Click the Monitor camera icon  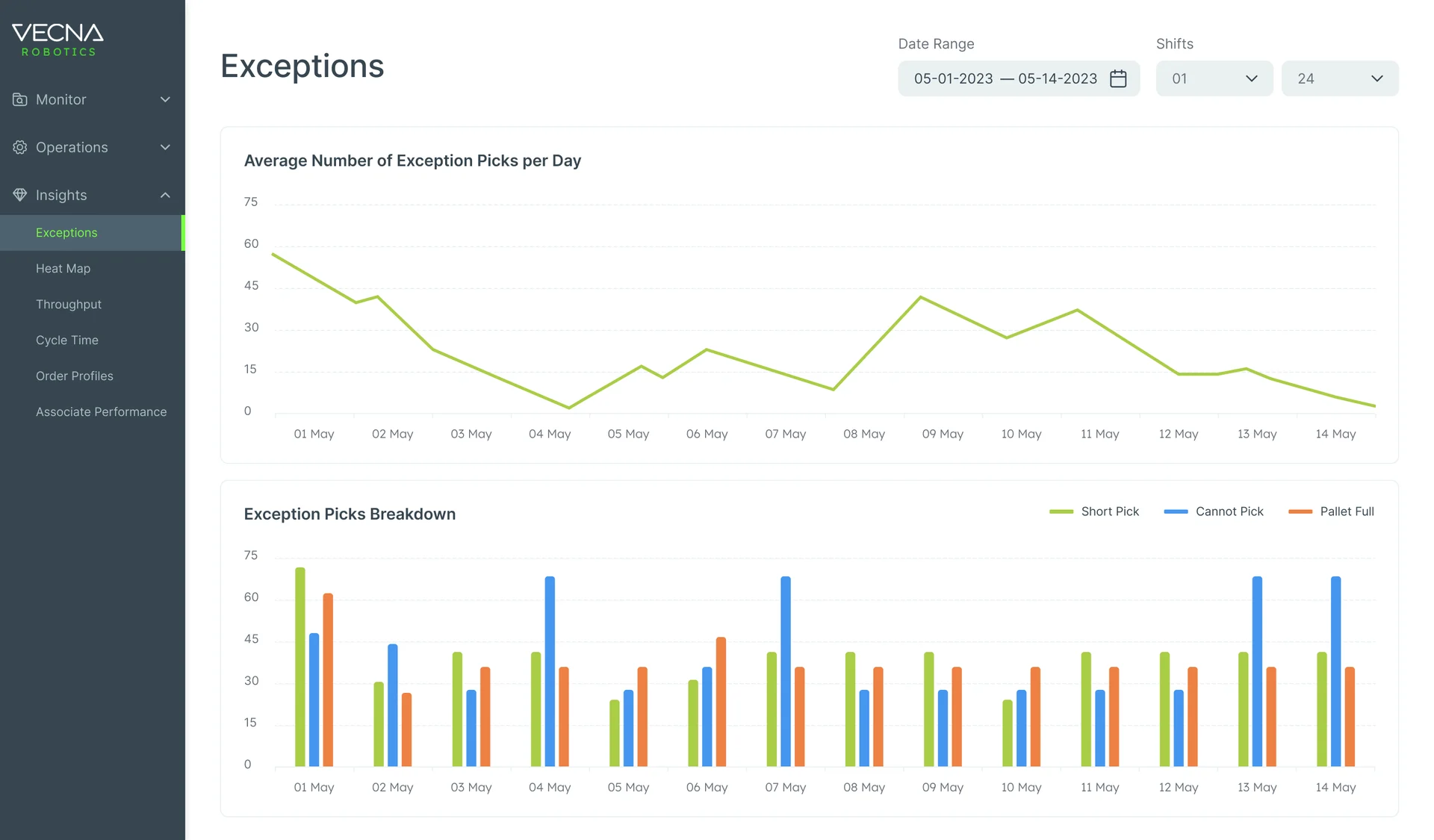(20, 99)
